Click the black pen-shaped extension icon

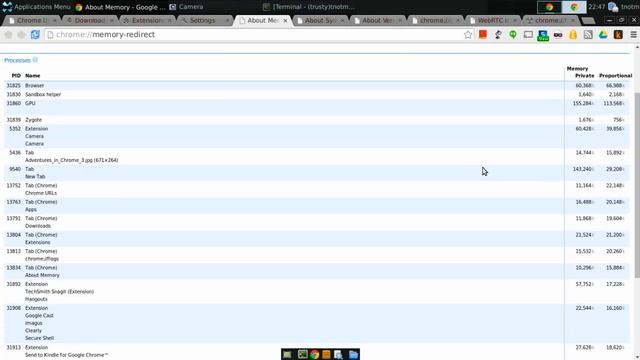pos(498,35)
